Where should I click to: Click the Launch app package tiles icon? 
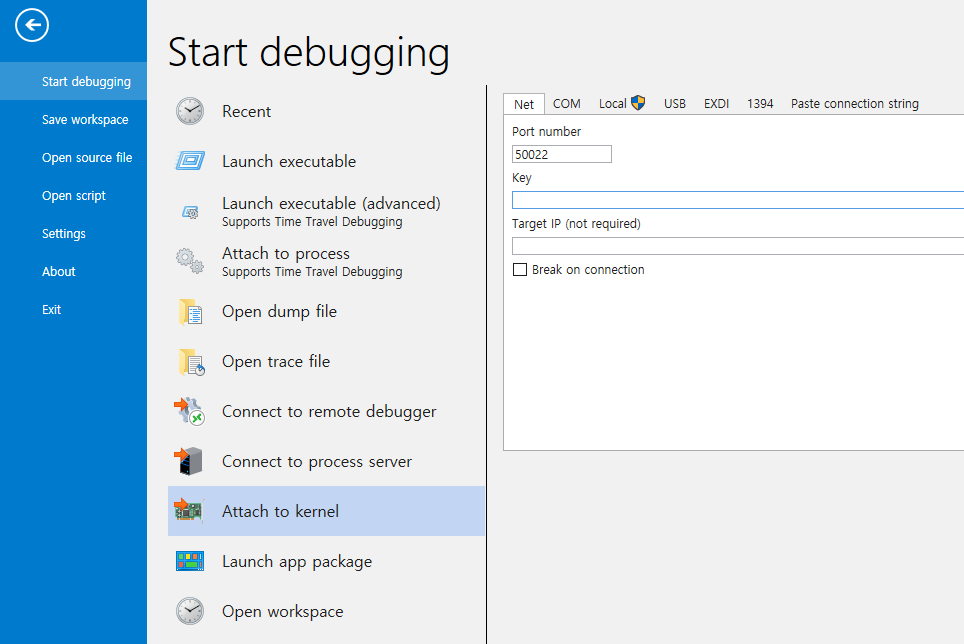pyautogui.click(x=190, y=561)
